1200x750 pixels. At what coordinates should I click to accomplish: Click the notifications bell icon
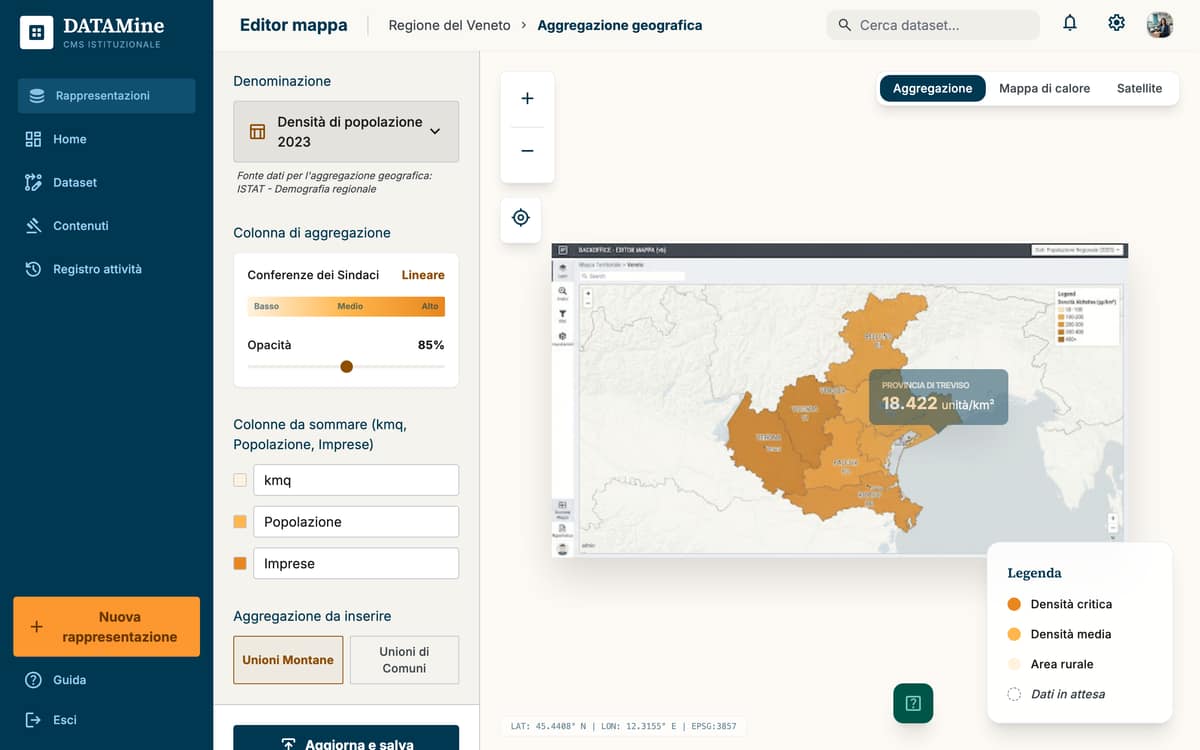tap(1070, 23)
